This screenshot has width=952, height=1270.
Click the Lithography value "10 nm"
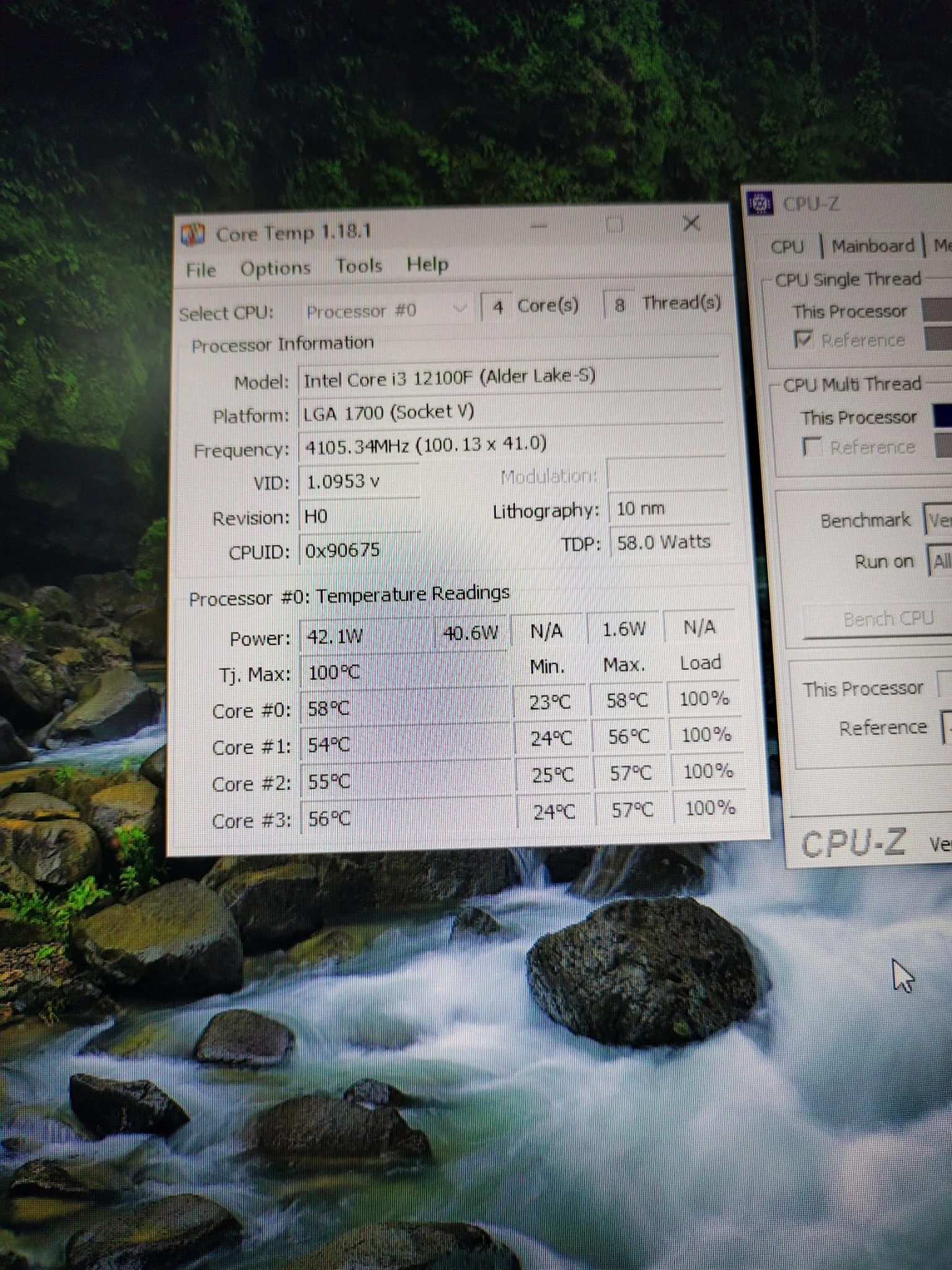(641, 509)
